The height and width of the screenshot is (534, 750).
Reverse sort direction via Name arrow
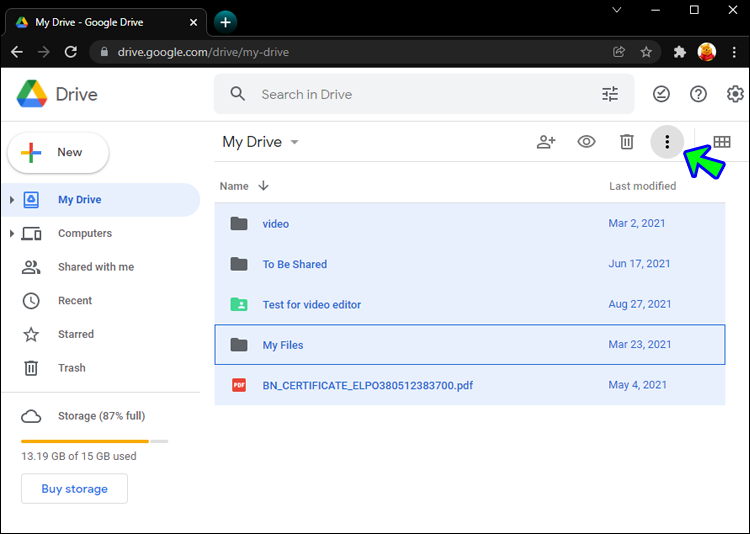coord(264,186)
